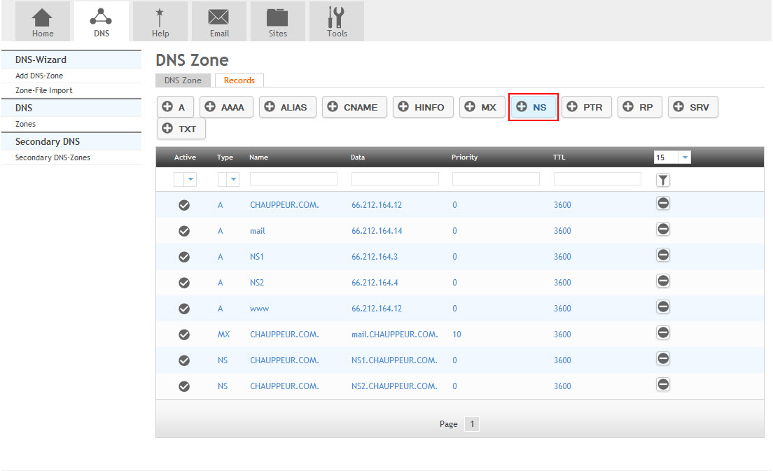Add a new MX record
This screenshot has width=773, height=471.
[x=482, y=107]
